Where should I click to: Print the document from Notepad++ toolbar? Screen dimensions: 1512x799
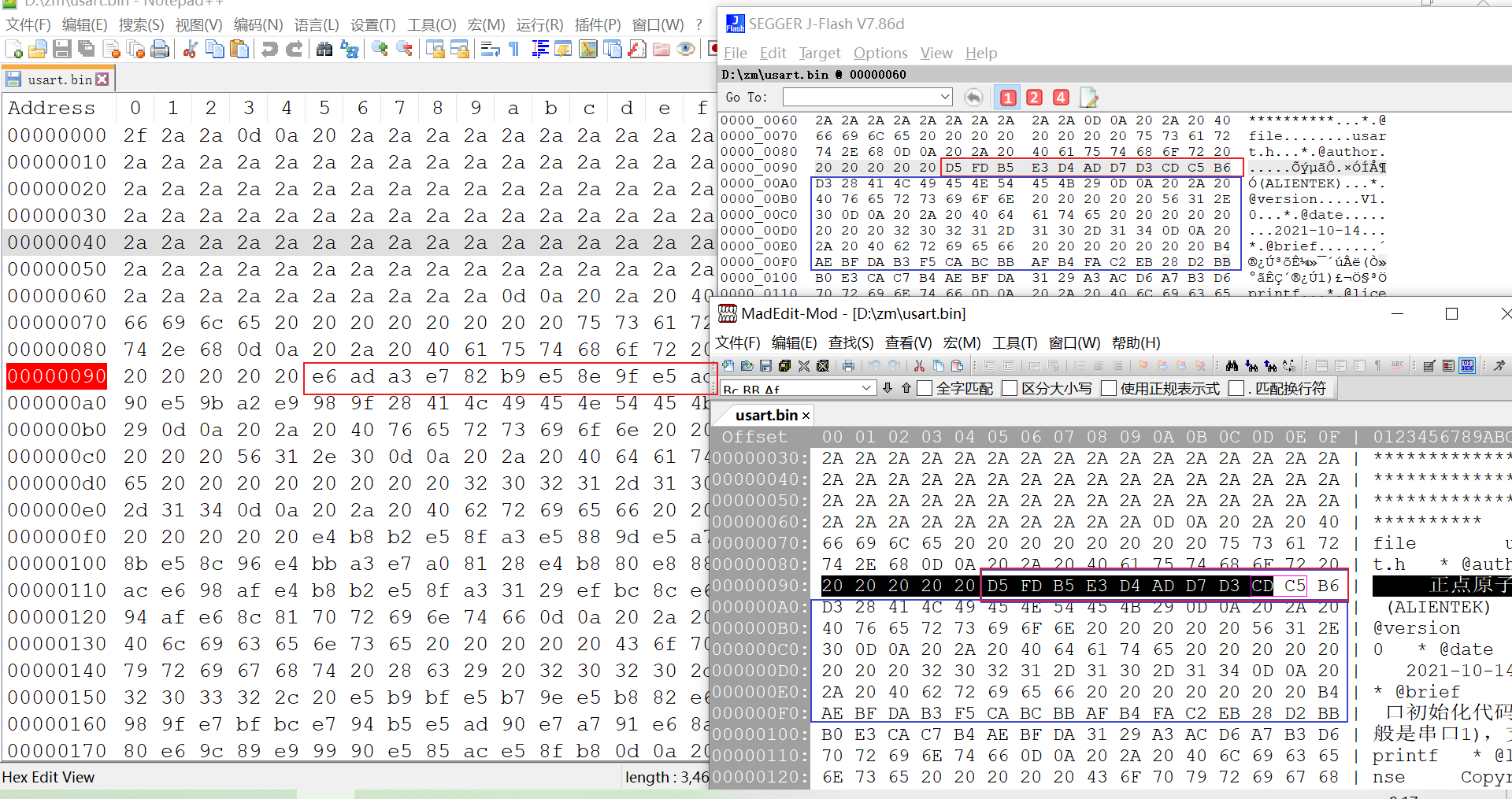point(160,50)
